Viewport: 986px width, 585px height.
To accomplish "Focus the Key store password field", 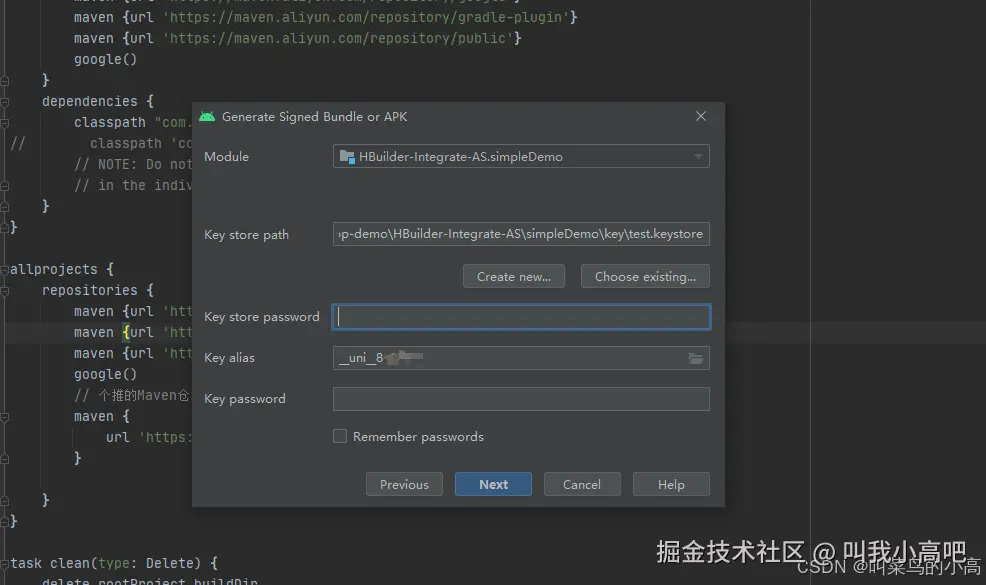I will pos(521,317).
